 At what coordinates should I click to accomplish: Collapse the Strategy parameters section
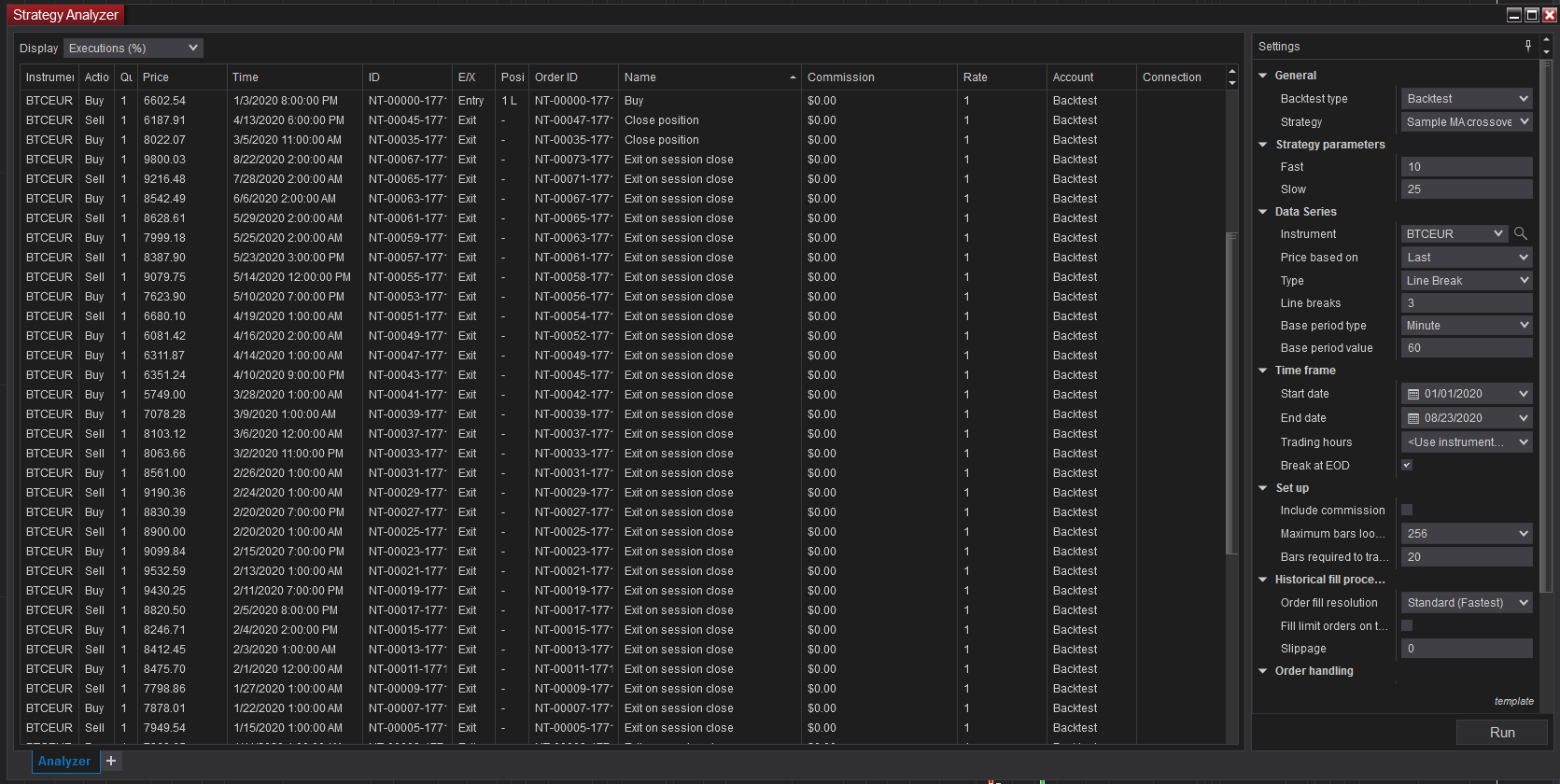pos(1263,145)
